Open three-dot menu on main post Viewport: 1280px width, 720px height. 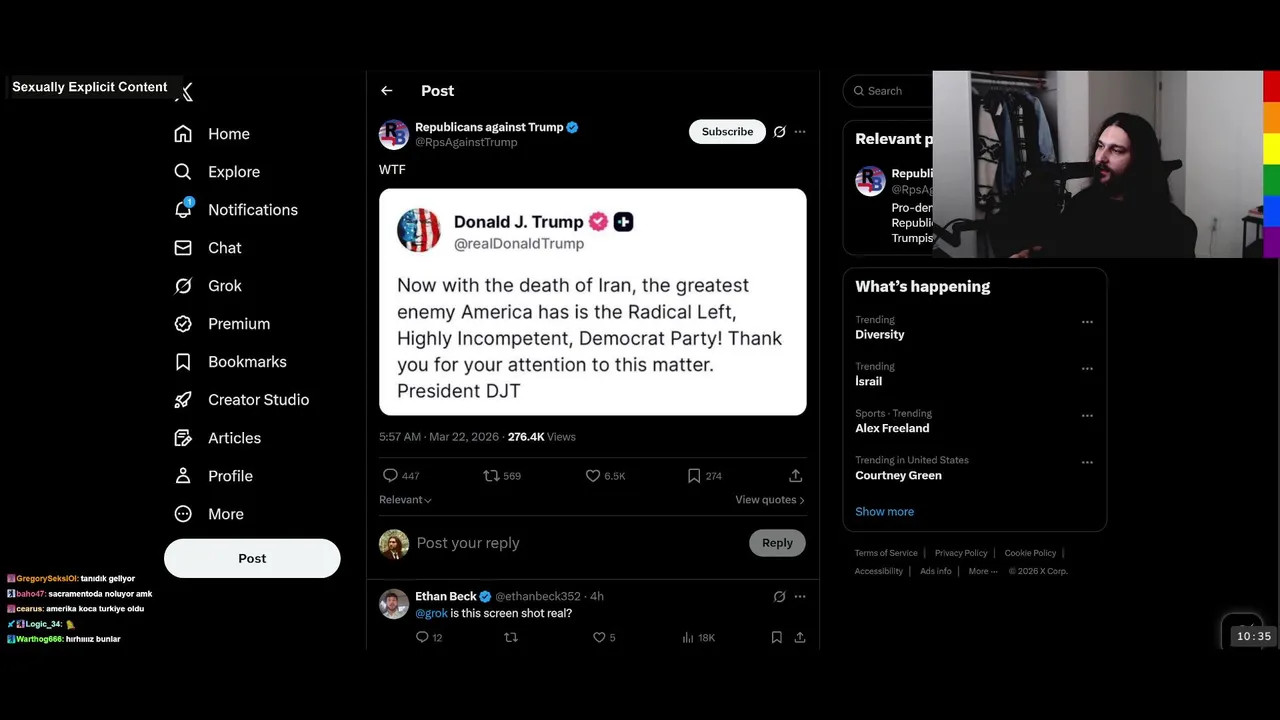[800, 132]
